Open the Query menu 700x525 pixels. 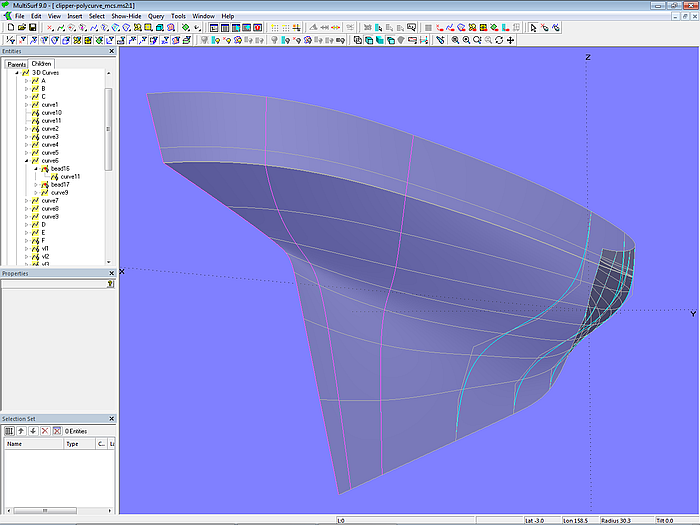point(156,16)
